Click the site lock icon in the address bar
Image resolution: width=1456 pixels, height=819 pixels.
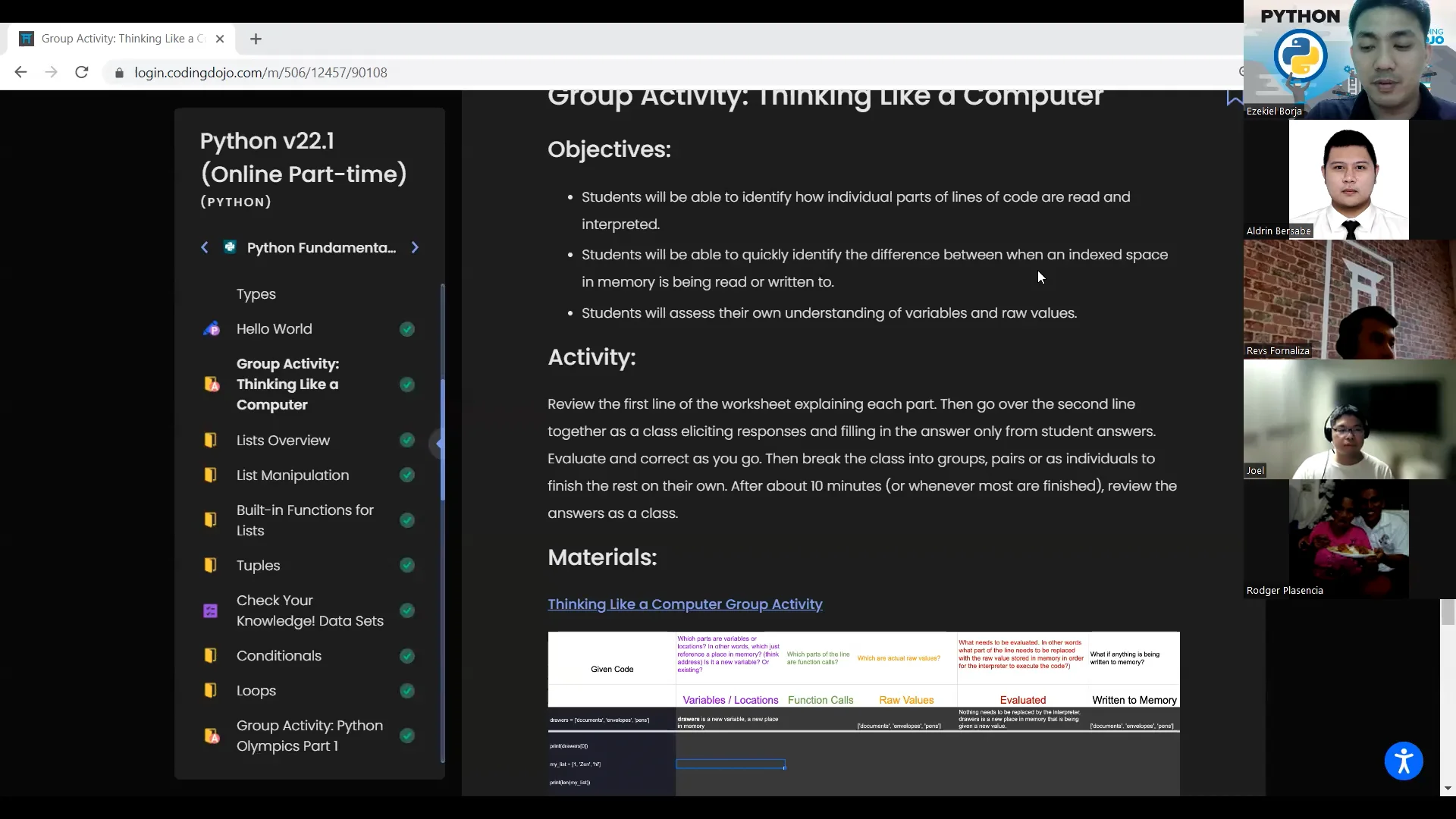(119, 73)
